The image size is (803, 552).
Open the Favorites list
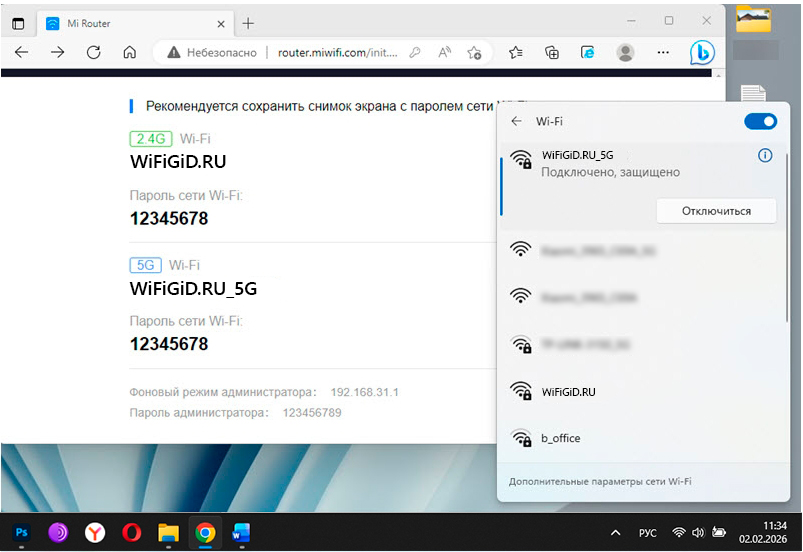[516, 52]
